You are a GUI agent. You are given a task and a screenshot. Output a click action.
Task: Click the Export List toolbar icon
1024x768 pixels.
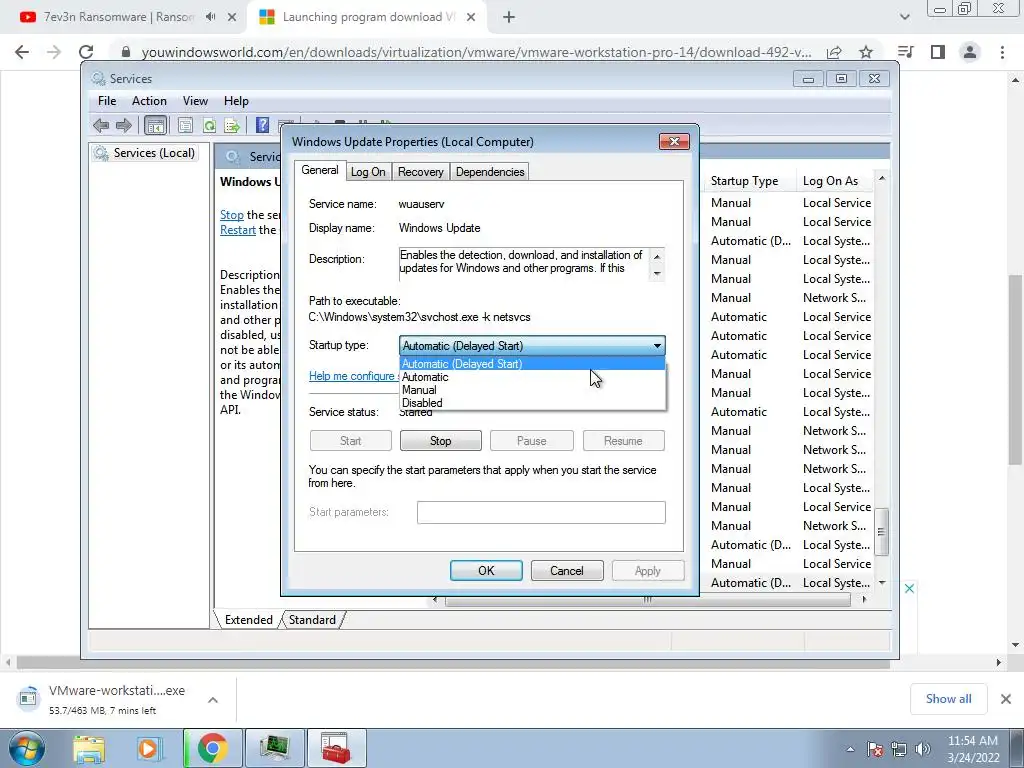coord(232,125)
